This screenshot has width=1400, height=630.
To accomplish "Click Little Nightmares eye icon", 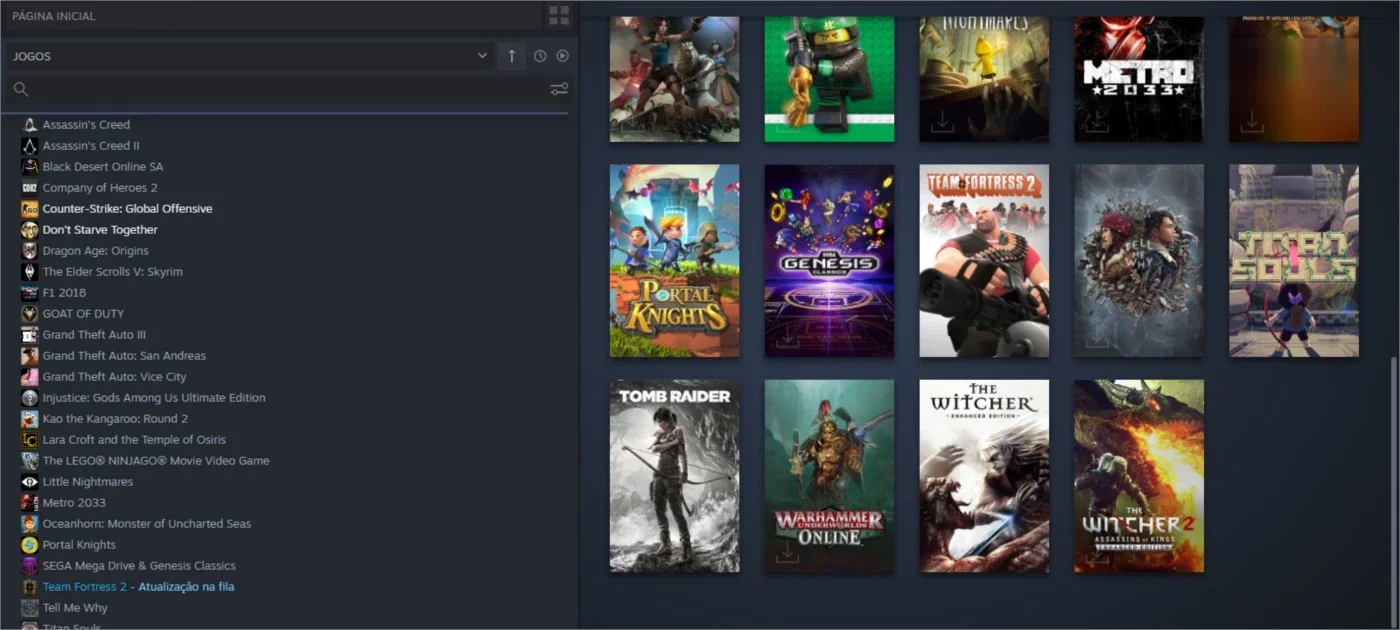I will (x=30, y=482).
